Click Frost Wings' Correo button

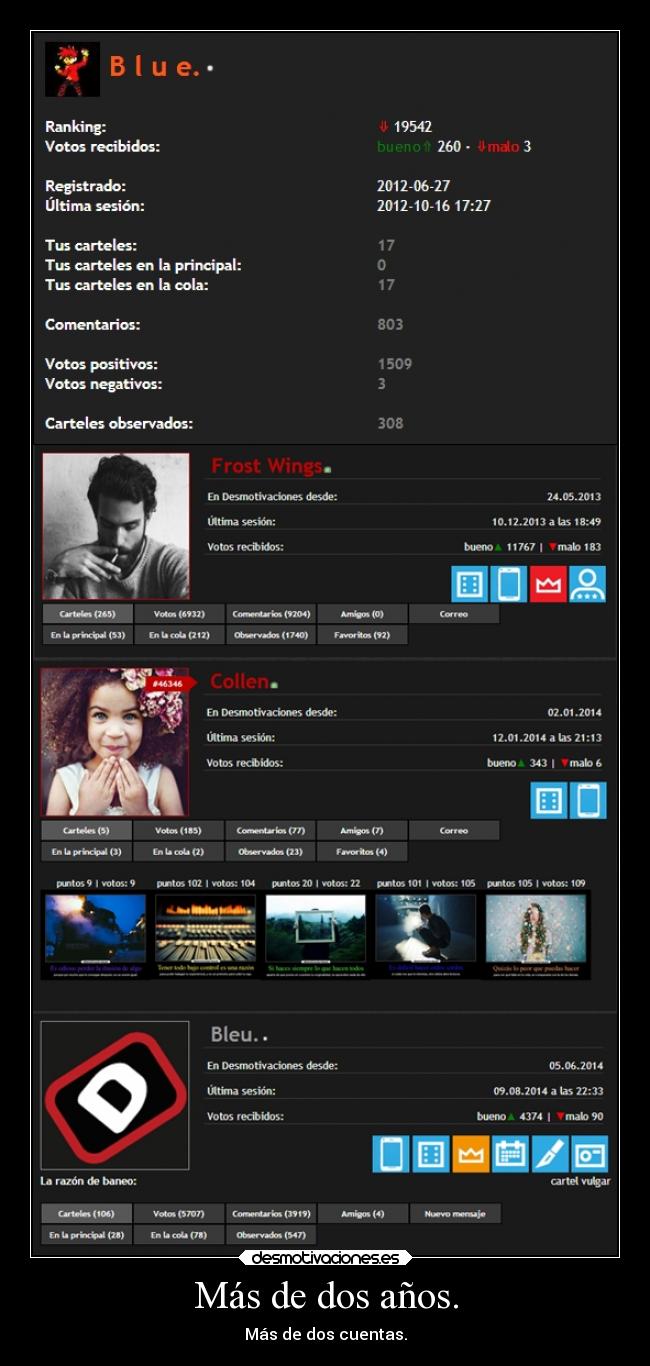(453, 614)
